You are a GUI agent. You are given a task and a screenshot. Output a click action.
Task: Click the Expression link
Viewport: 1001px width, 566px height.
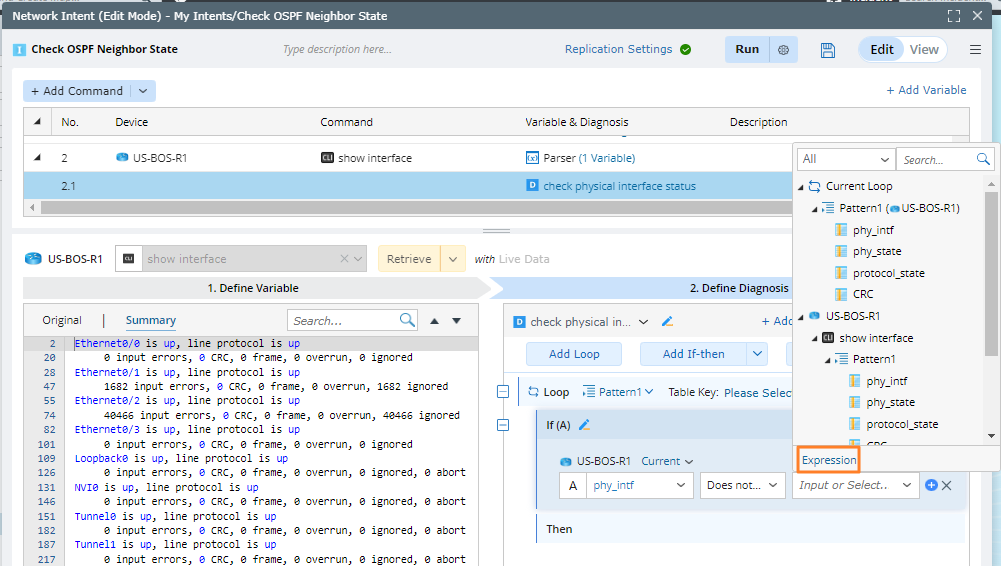(x=829, y=460)
